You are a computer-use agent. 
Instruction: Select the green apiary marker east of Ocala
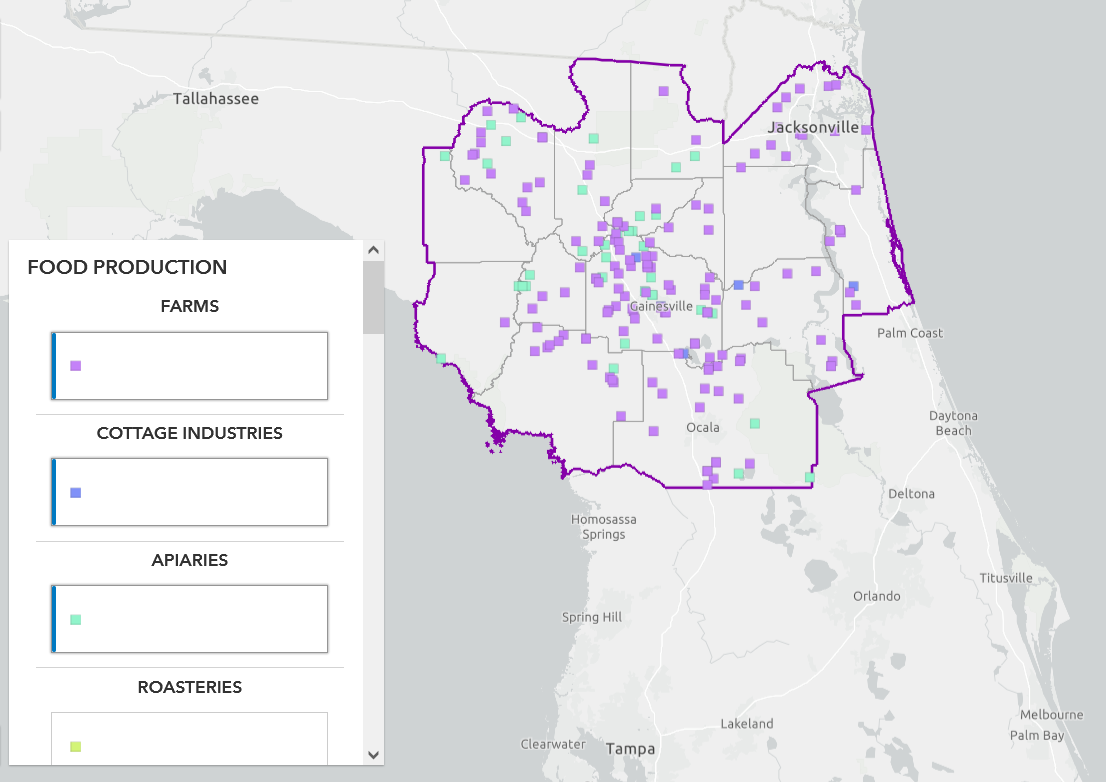click(755, 423)
